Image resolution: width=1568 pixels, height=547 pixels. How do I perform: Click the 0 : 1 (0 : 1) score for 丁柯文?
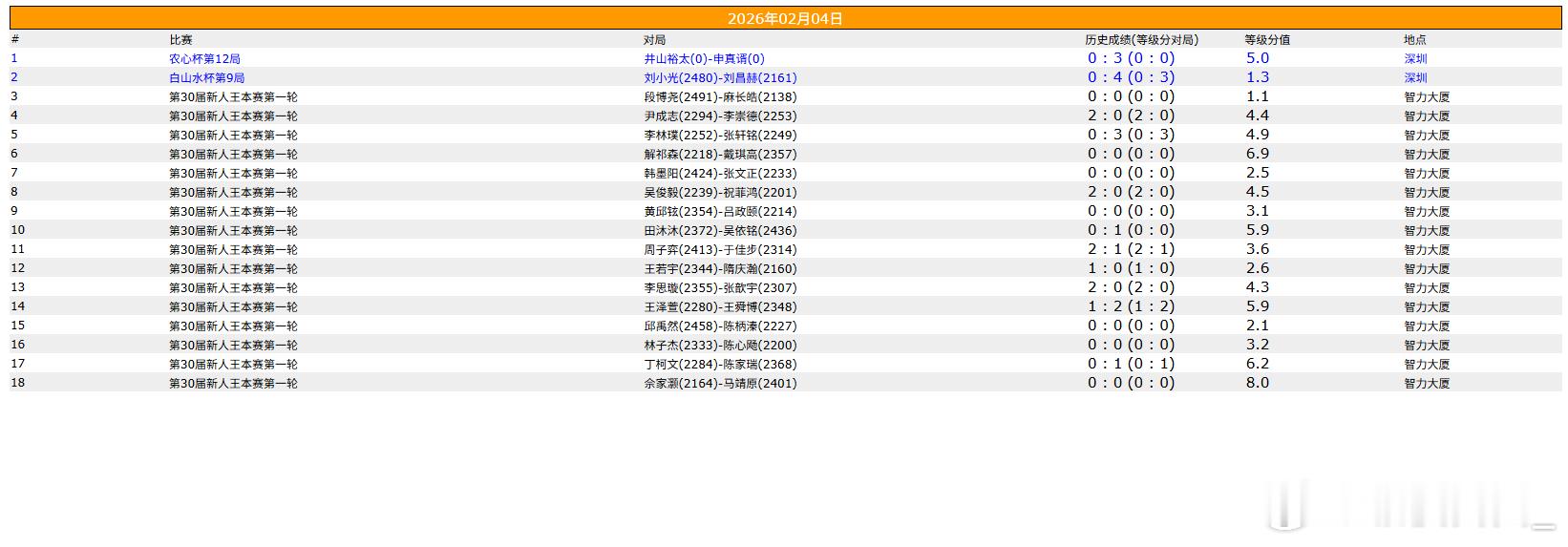pyautogui.click(x=1132, y=364)
